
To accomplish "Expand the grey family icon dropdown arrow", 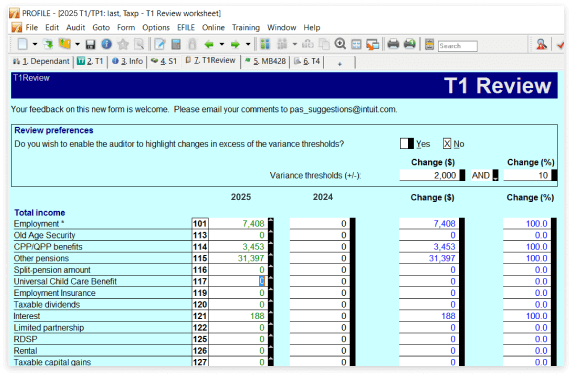I will point(294,44).
